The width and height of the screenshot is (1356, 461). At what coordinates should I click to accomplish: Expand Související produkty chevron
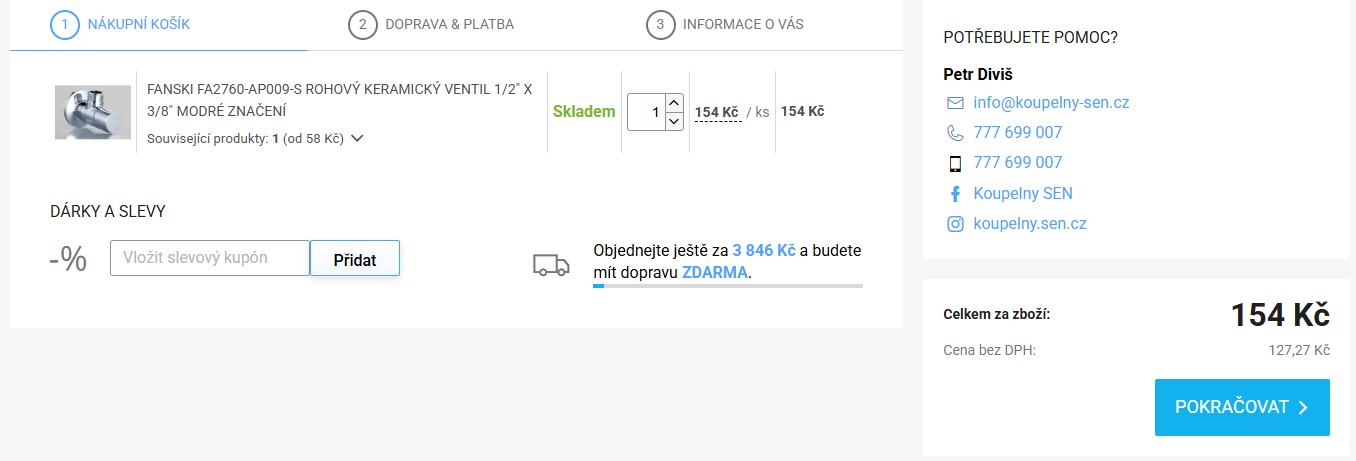tap(357, 139)
